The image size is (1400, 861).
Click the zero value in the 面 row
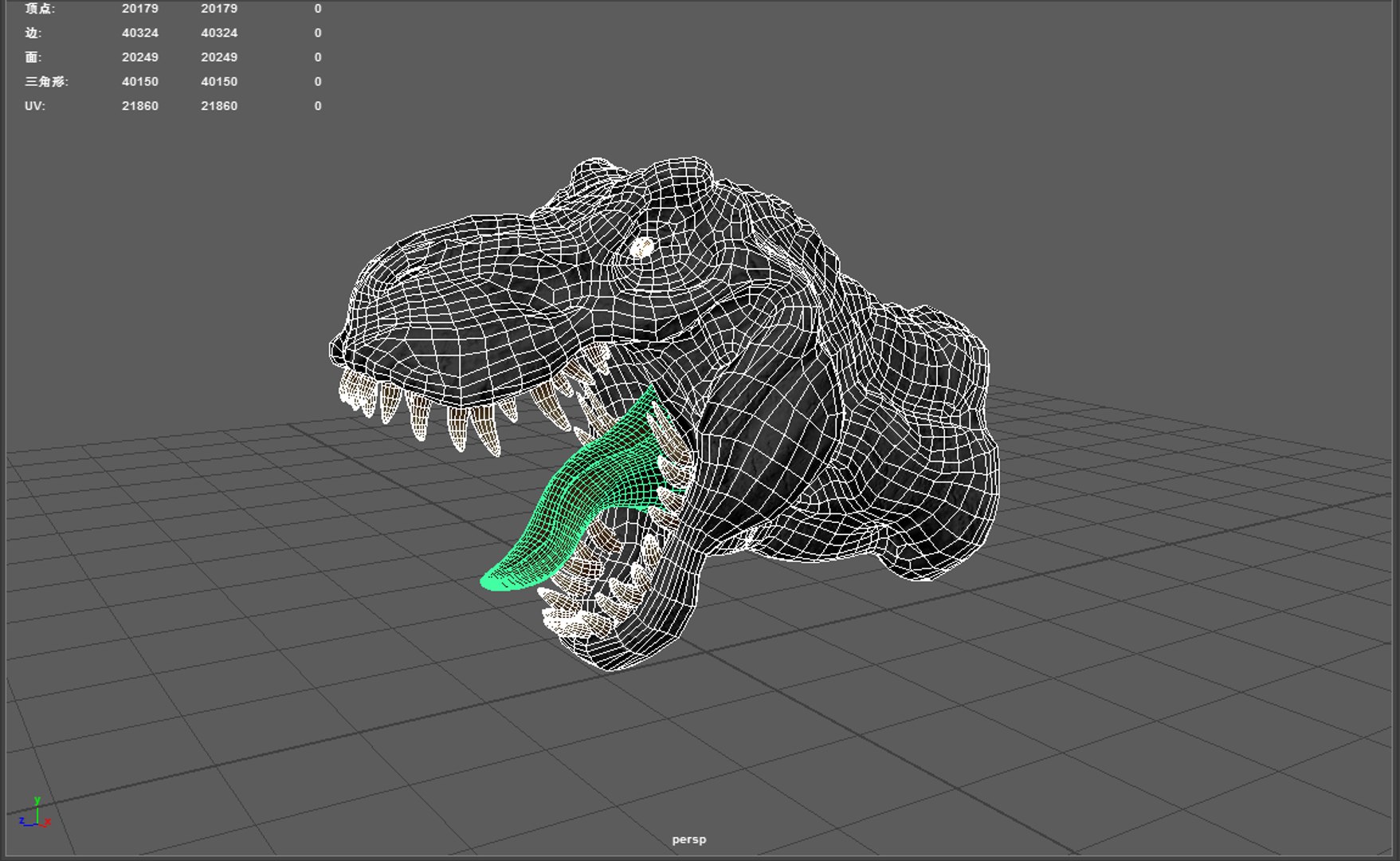click(x=318, y=57)
